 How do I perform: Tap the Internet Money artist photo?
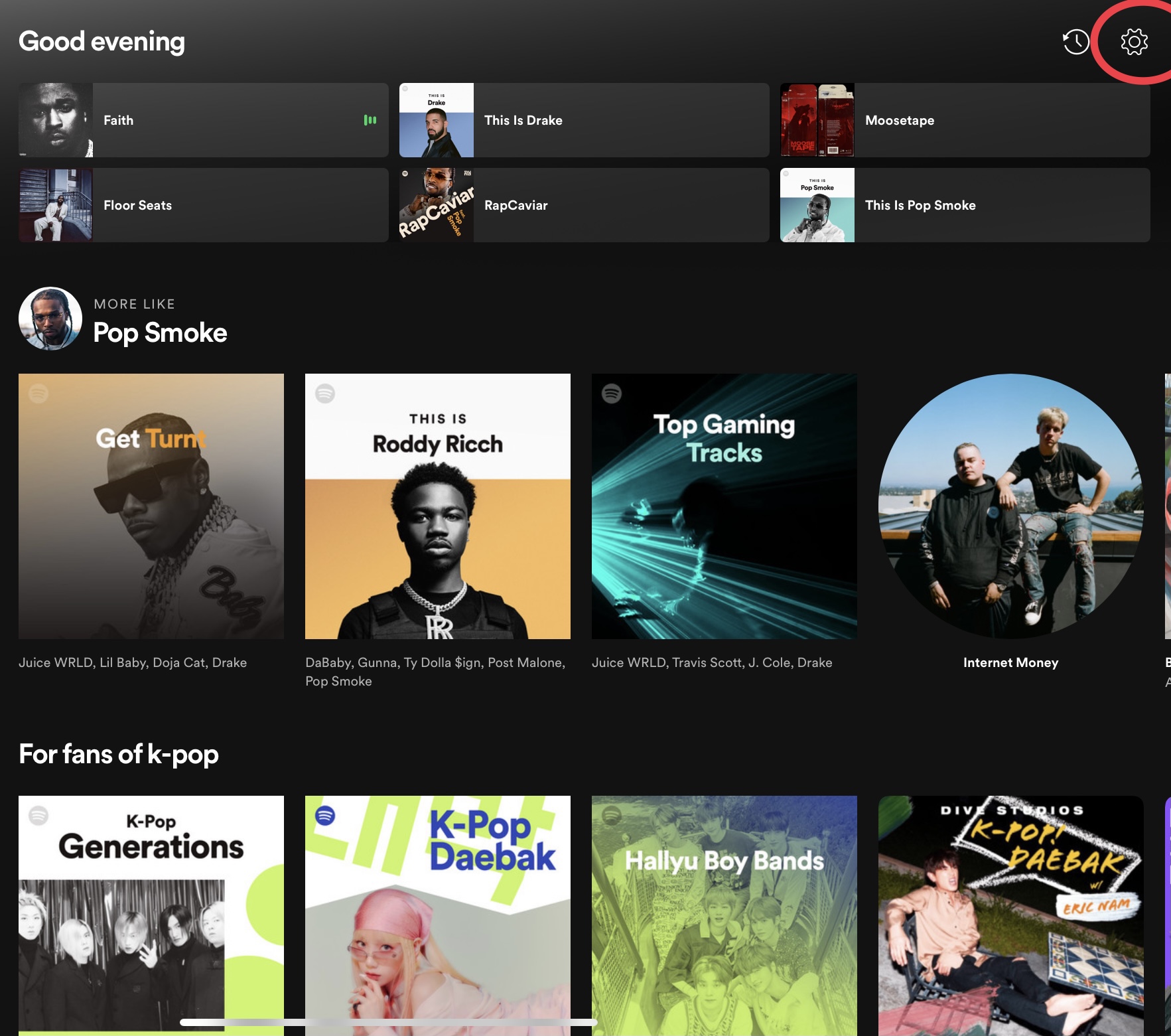pos(1011,506)
